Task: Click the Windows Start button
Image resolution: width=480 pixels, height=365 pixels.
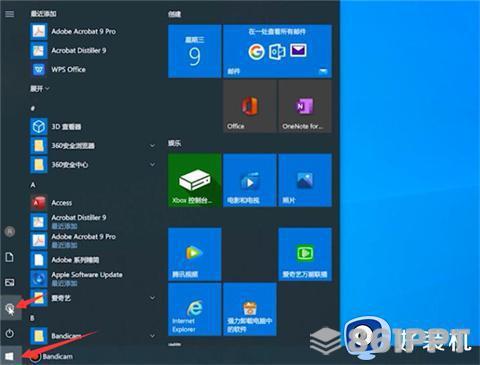Action: pyautogui.click(x=10, y=356)
